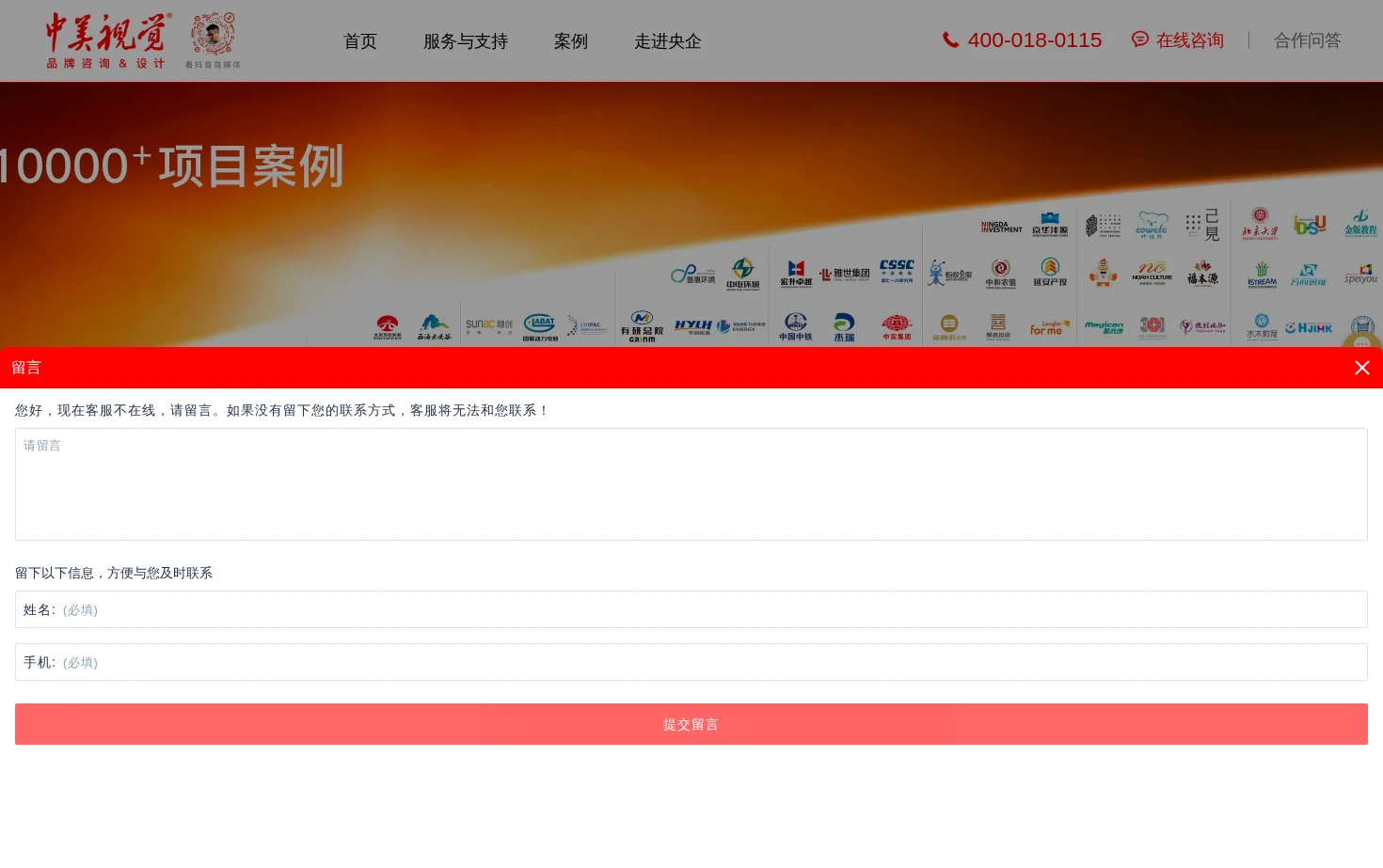Open the 服务与支持 menu
The image size is (1383, 868).
pyautogui.click(x=466, y=41)
